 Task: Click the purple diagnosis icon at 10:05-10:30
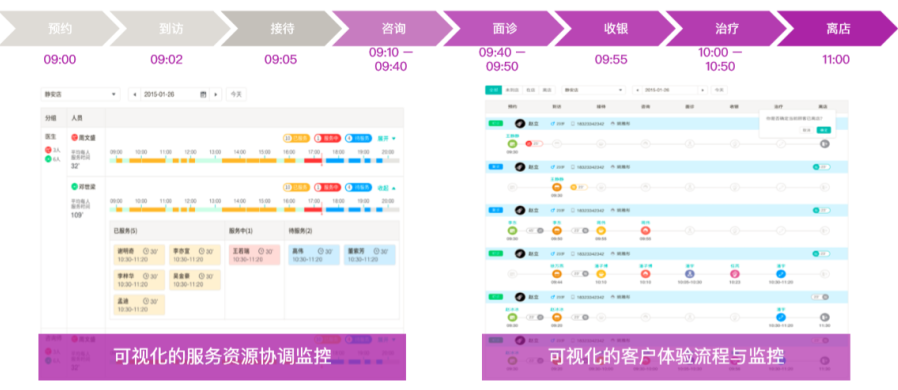690,274
